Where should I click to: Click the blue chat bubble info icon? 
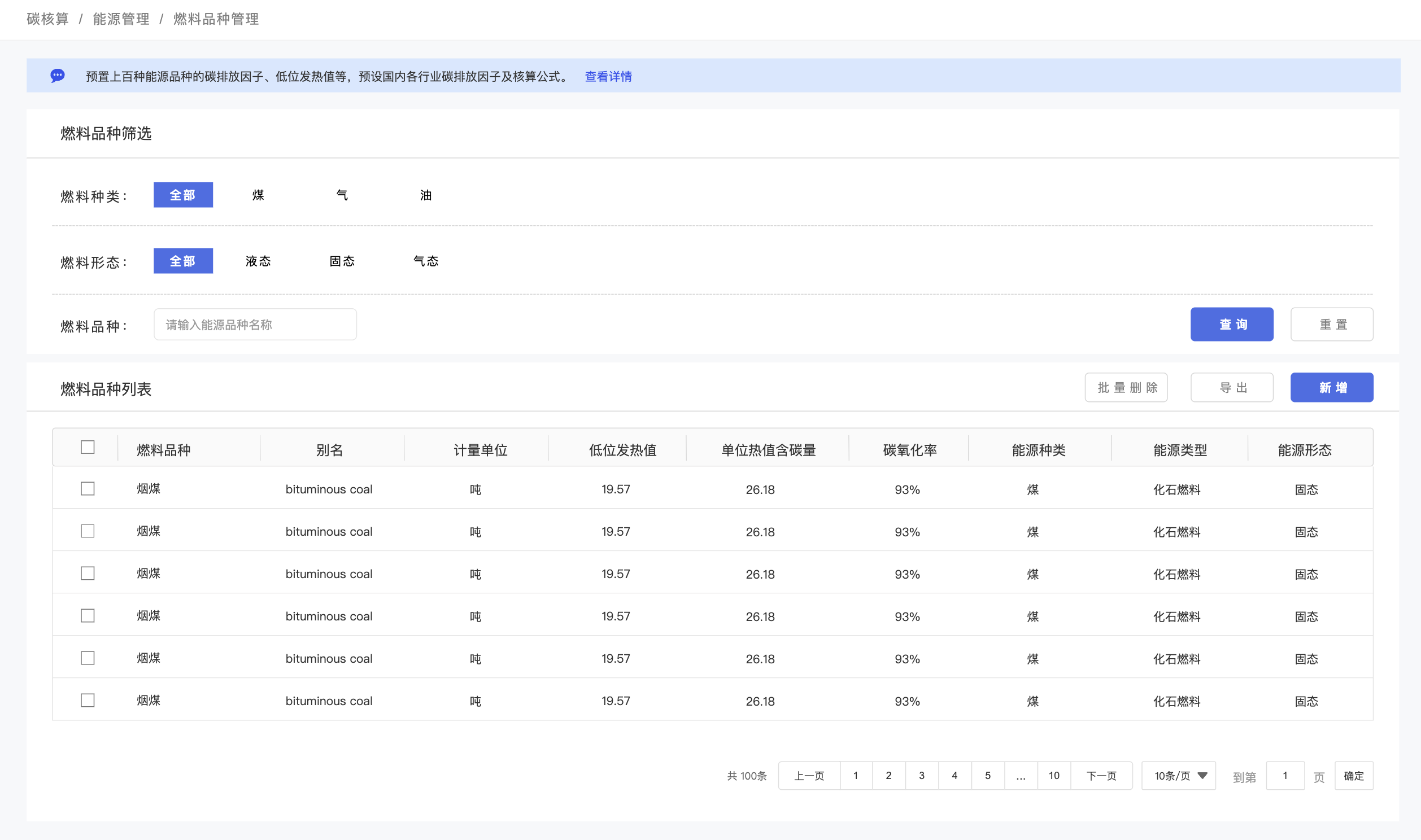pyautogui.click(x=57, y=75)
